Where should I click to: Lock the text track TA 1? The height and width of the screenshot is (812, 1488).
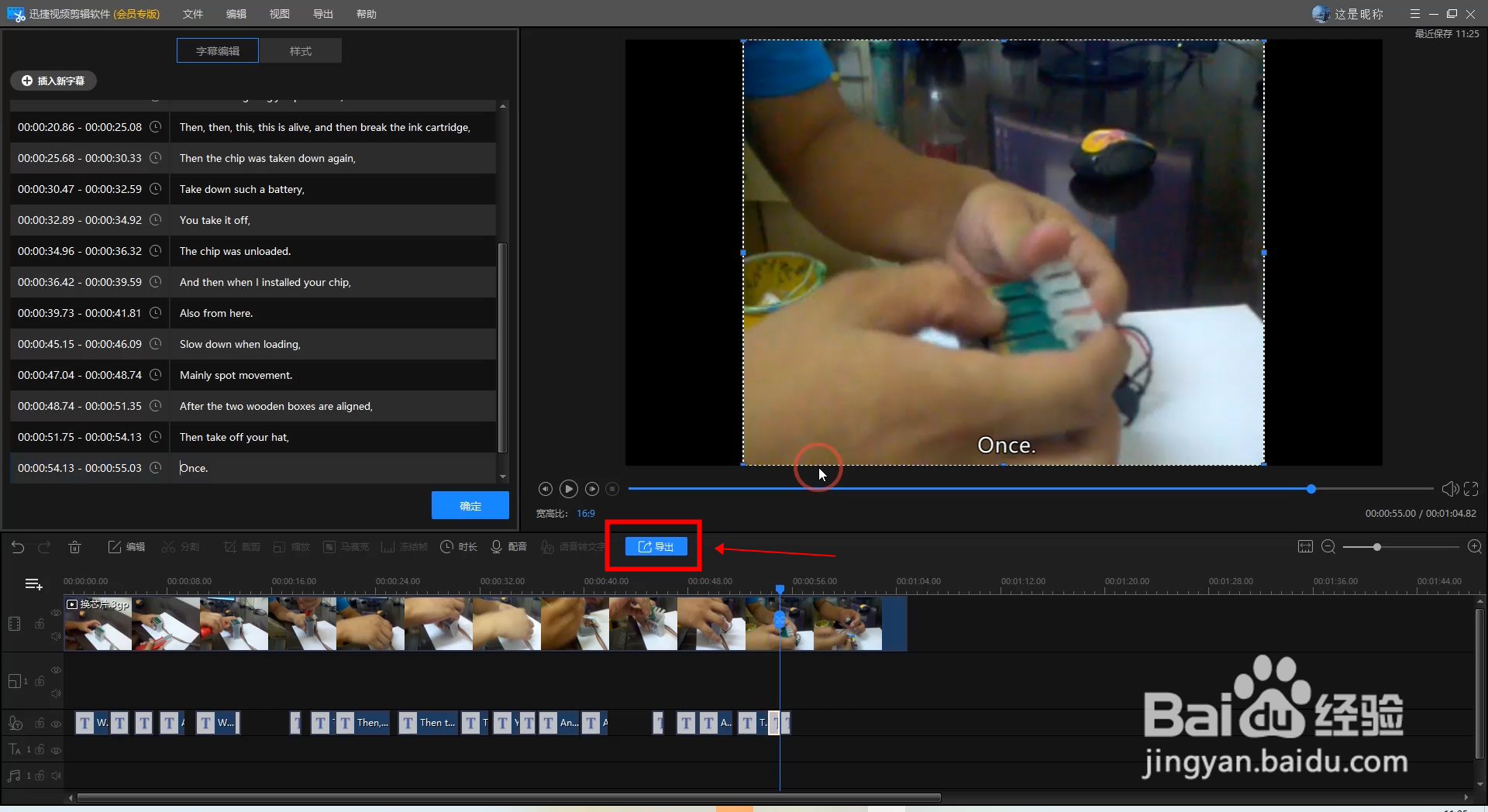pos(40,749)
